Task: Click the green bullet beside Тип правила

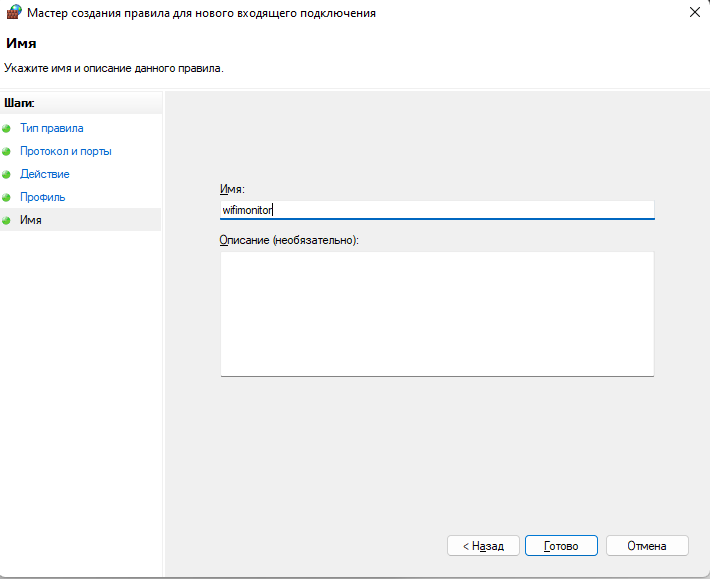Action: pyautogui.click(x=6, y=129)
